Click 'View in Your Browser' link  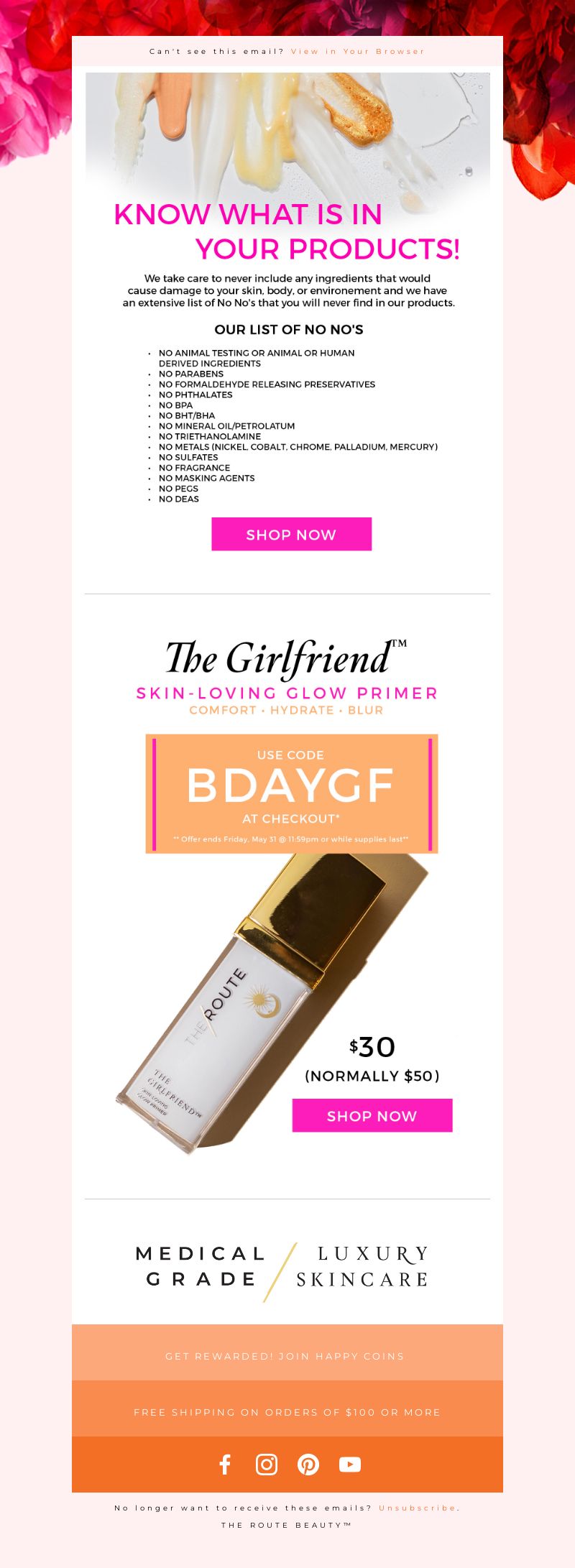pos(358,52)
